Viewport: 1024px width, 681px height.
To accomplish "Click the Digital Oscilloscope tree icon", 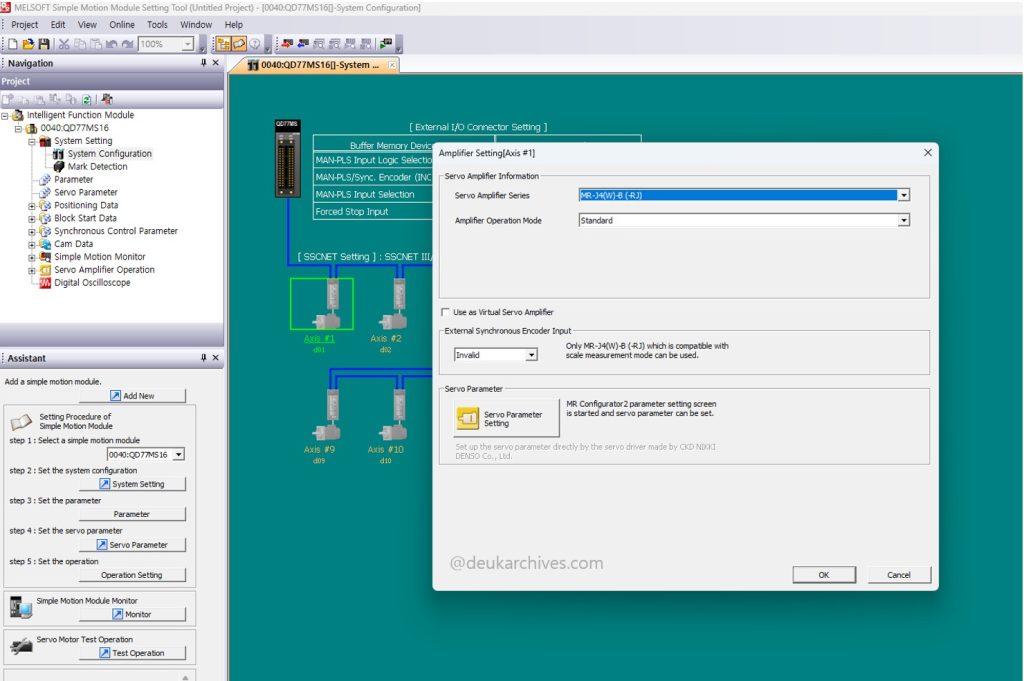I will pos(44,283).
